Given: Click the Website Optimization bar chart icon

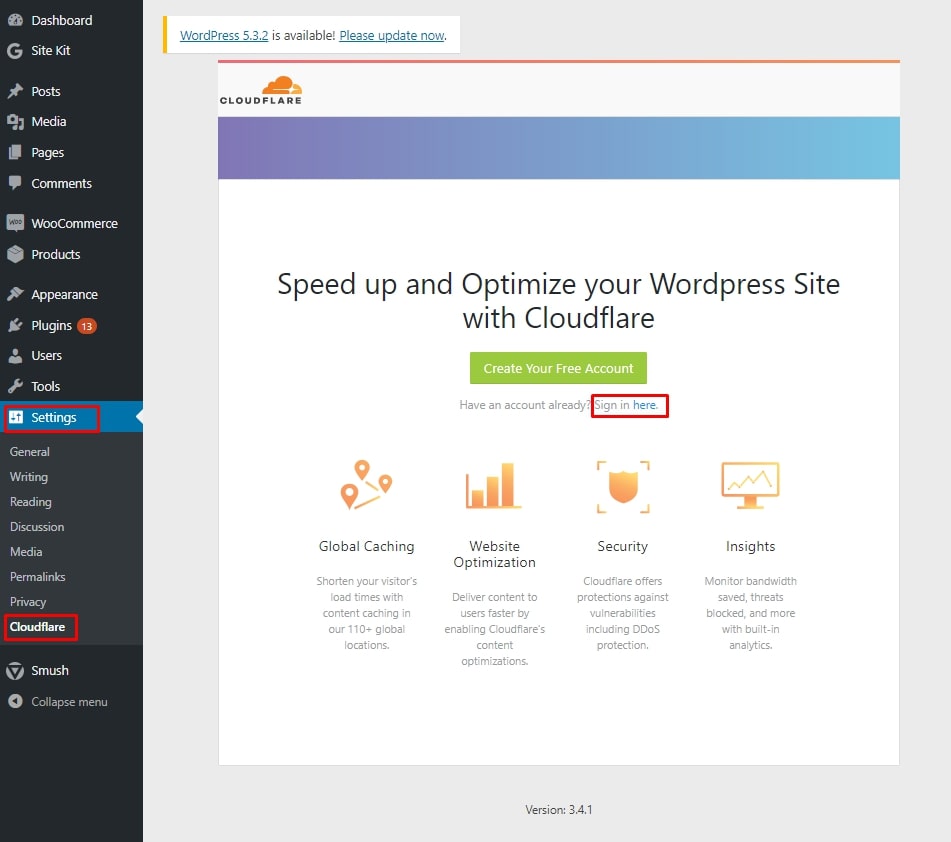Looking at the screenshot, I should [x=494, y=485].
